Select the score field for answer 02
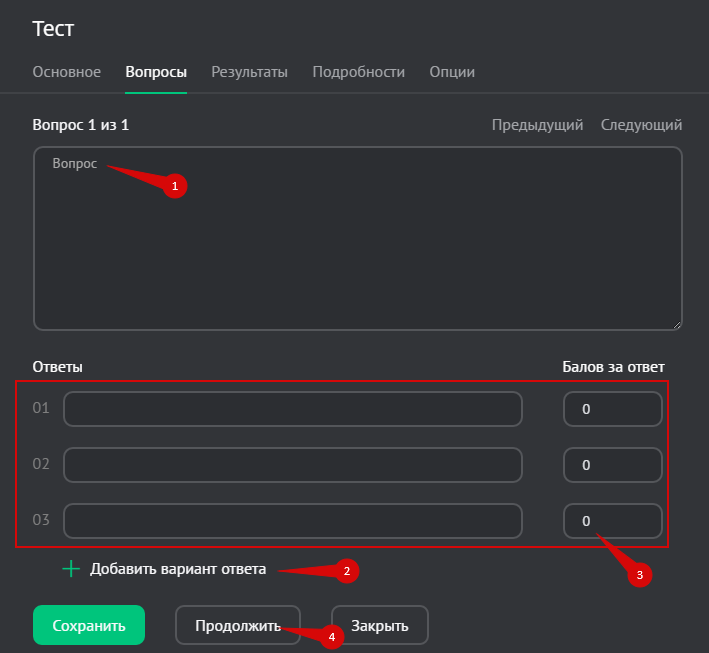Screen dimensions: 709x653 [x=612, y=465]
